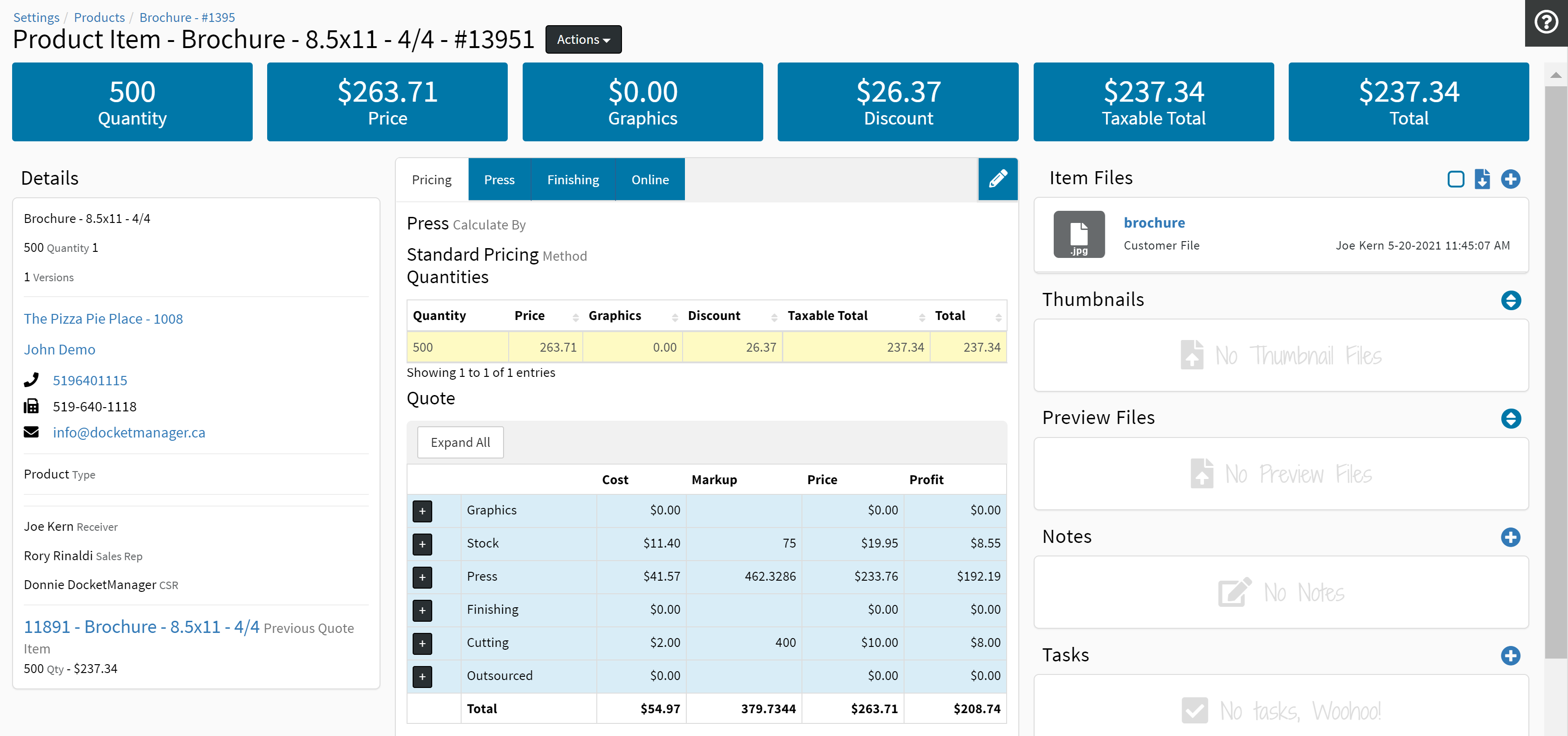
Task: Click the phone icon next to 5196401115
Action: click(31, 380)
